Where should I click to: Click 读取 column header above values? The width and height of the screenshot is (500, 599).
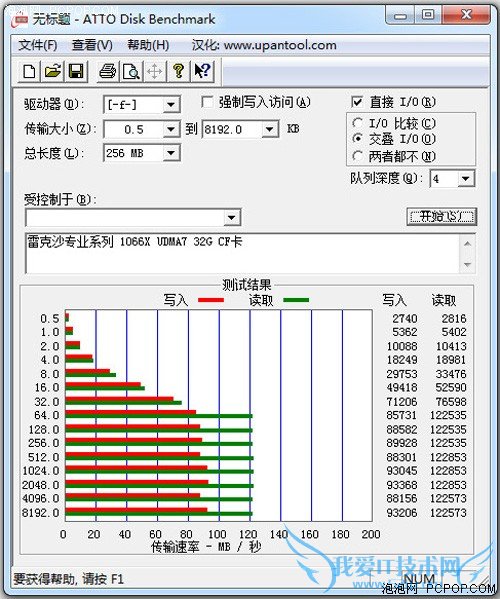443,300
